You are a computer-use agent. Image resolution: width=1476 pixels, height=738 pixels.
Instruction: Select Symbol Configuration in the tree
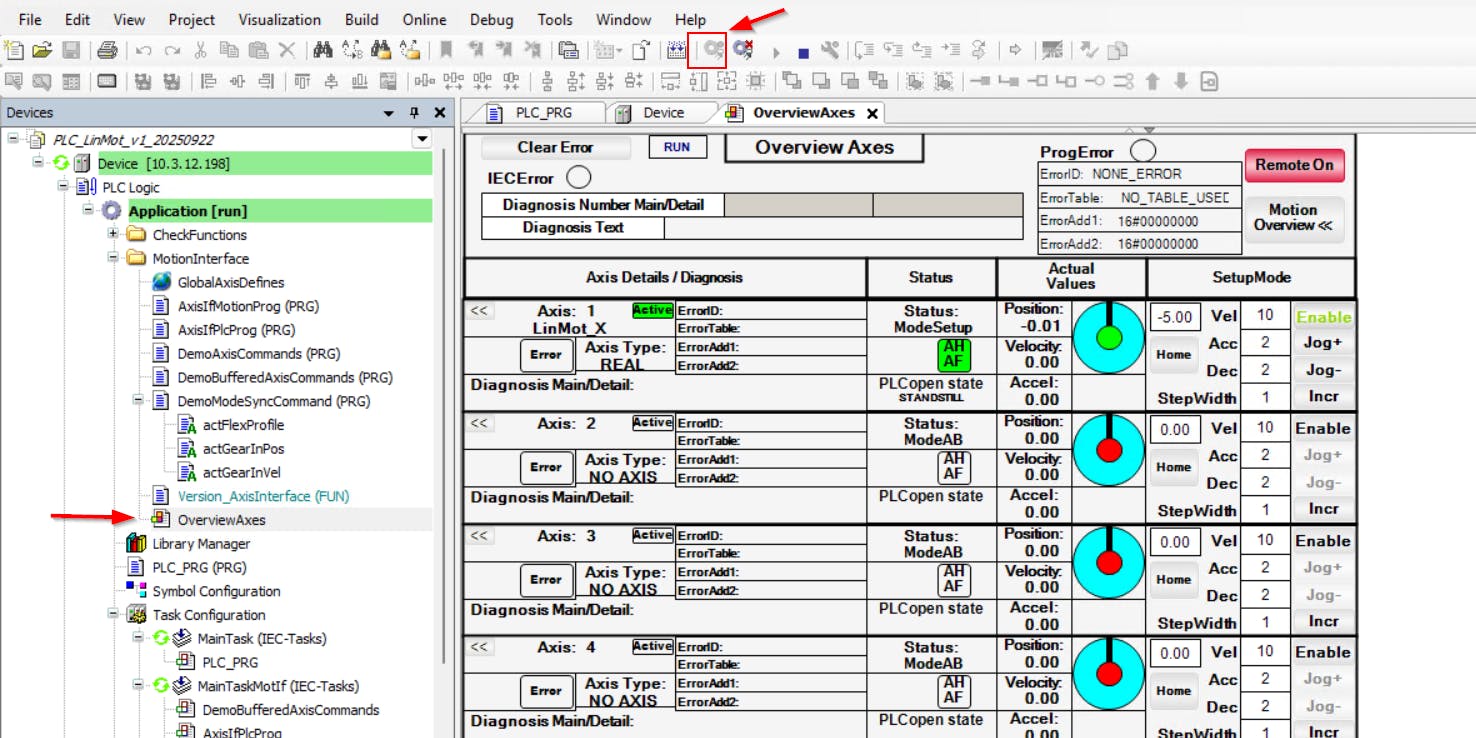(215, 591)
